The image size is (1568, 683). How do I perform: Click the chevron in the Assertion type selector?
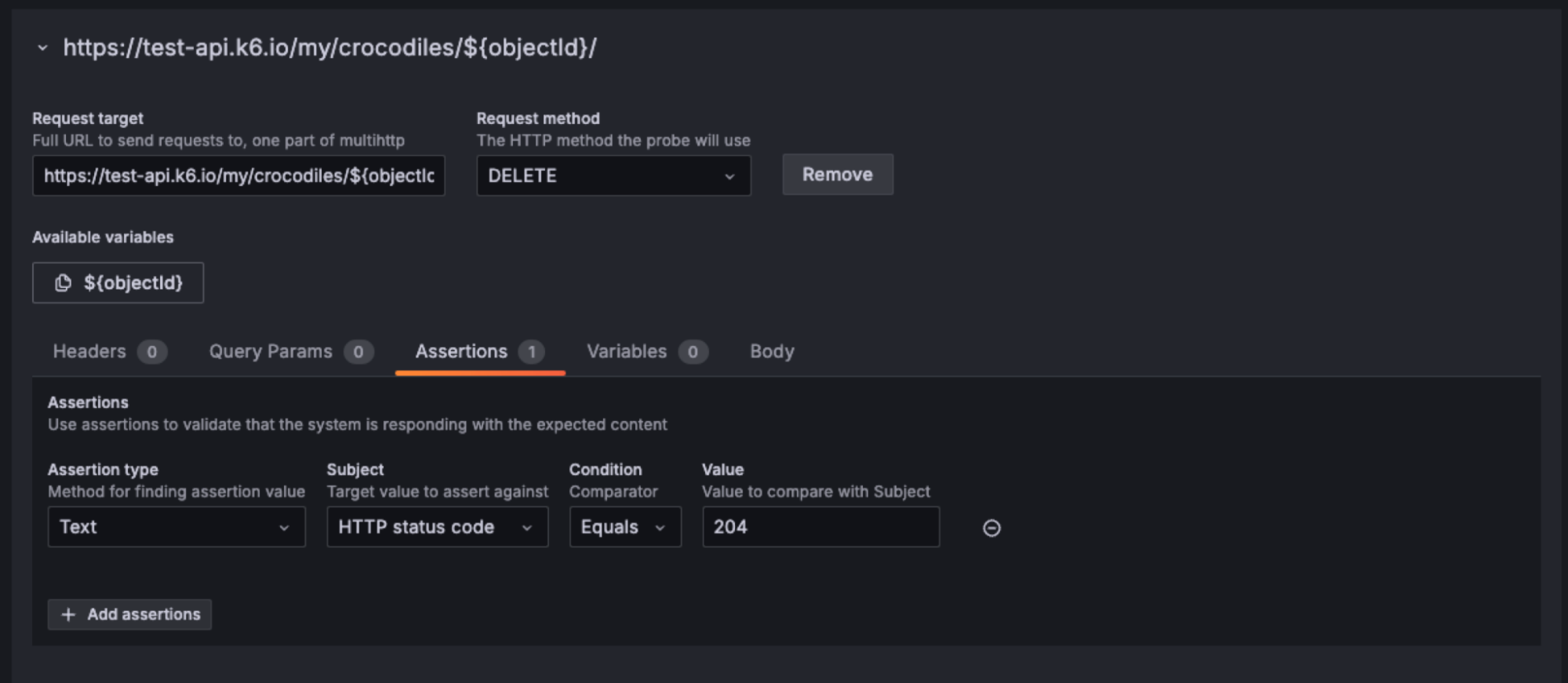point(285,527)
